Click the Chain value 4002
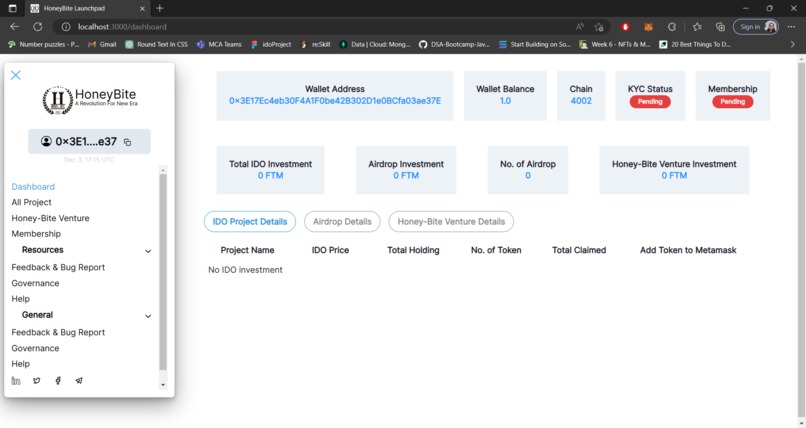 581,101
